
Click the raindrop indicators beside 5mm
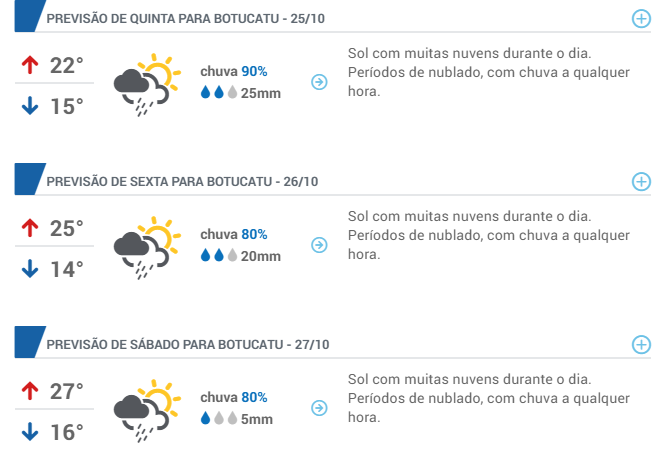[x=219, y=418]
